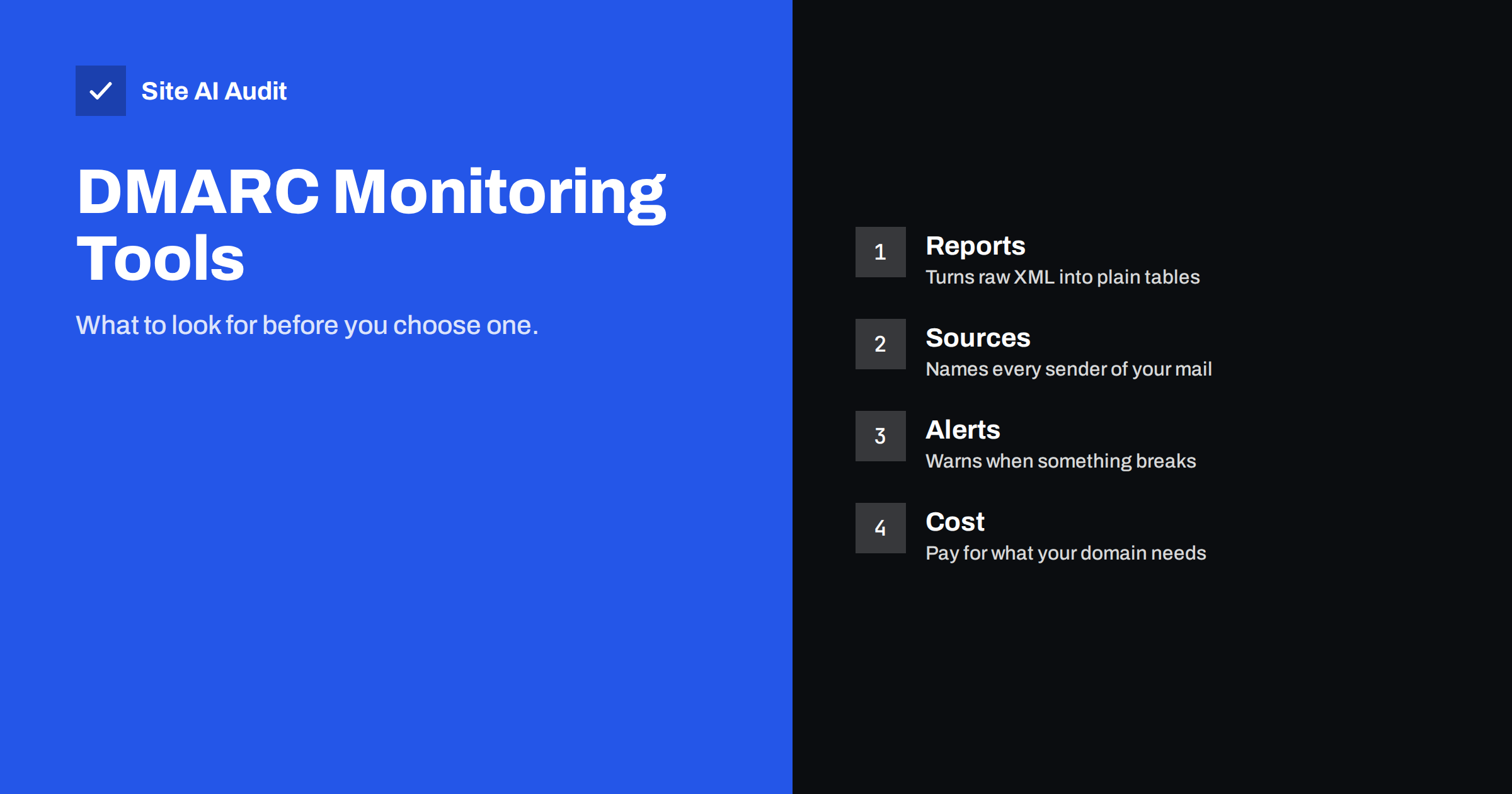Click the subtitle 'What to look for before you choose one.'

tap(307, 325)
